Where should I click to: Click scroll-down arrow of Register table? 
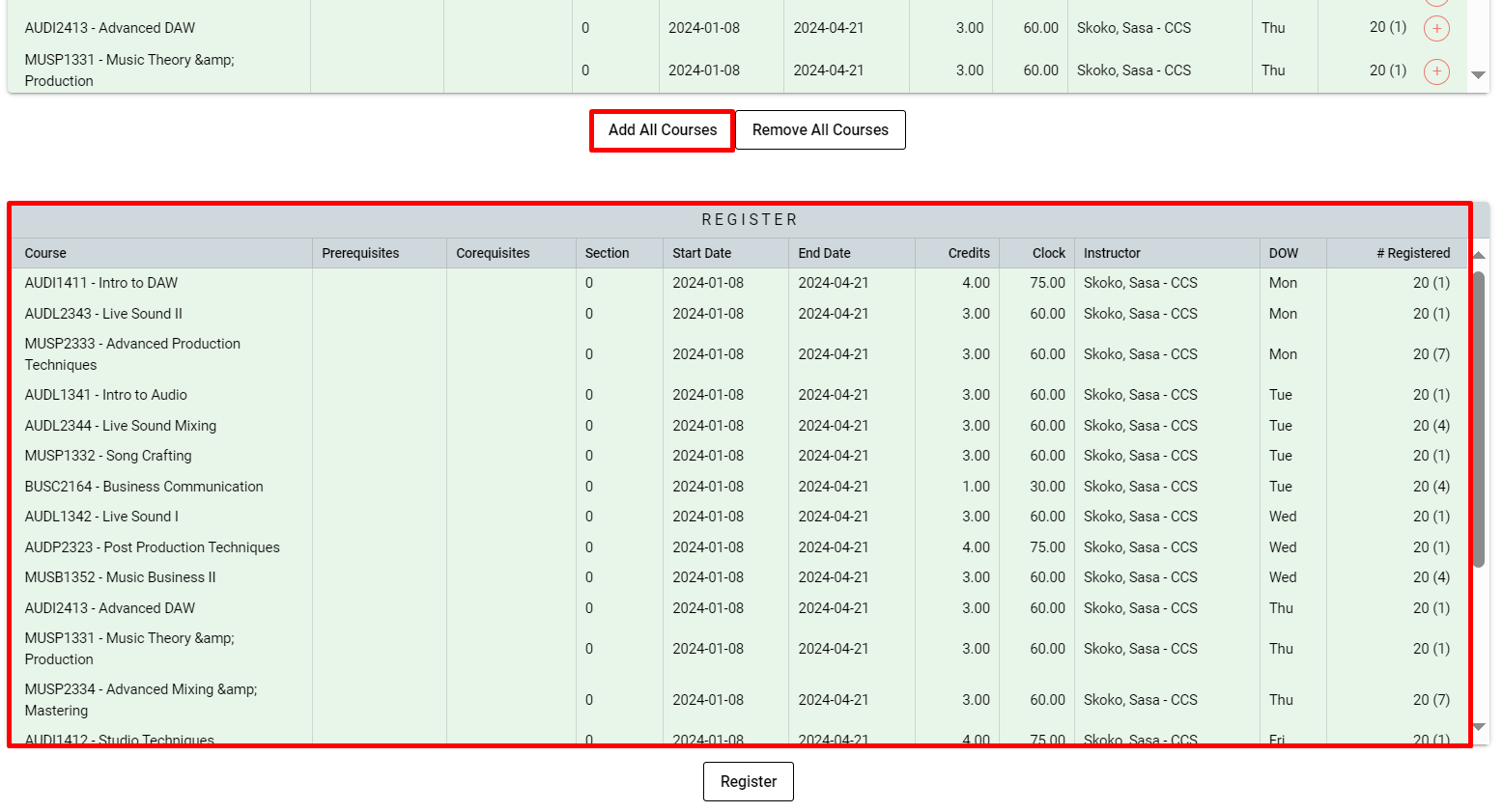point(1478,728)
